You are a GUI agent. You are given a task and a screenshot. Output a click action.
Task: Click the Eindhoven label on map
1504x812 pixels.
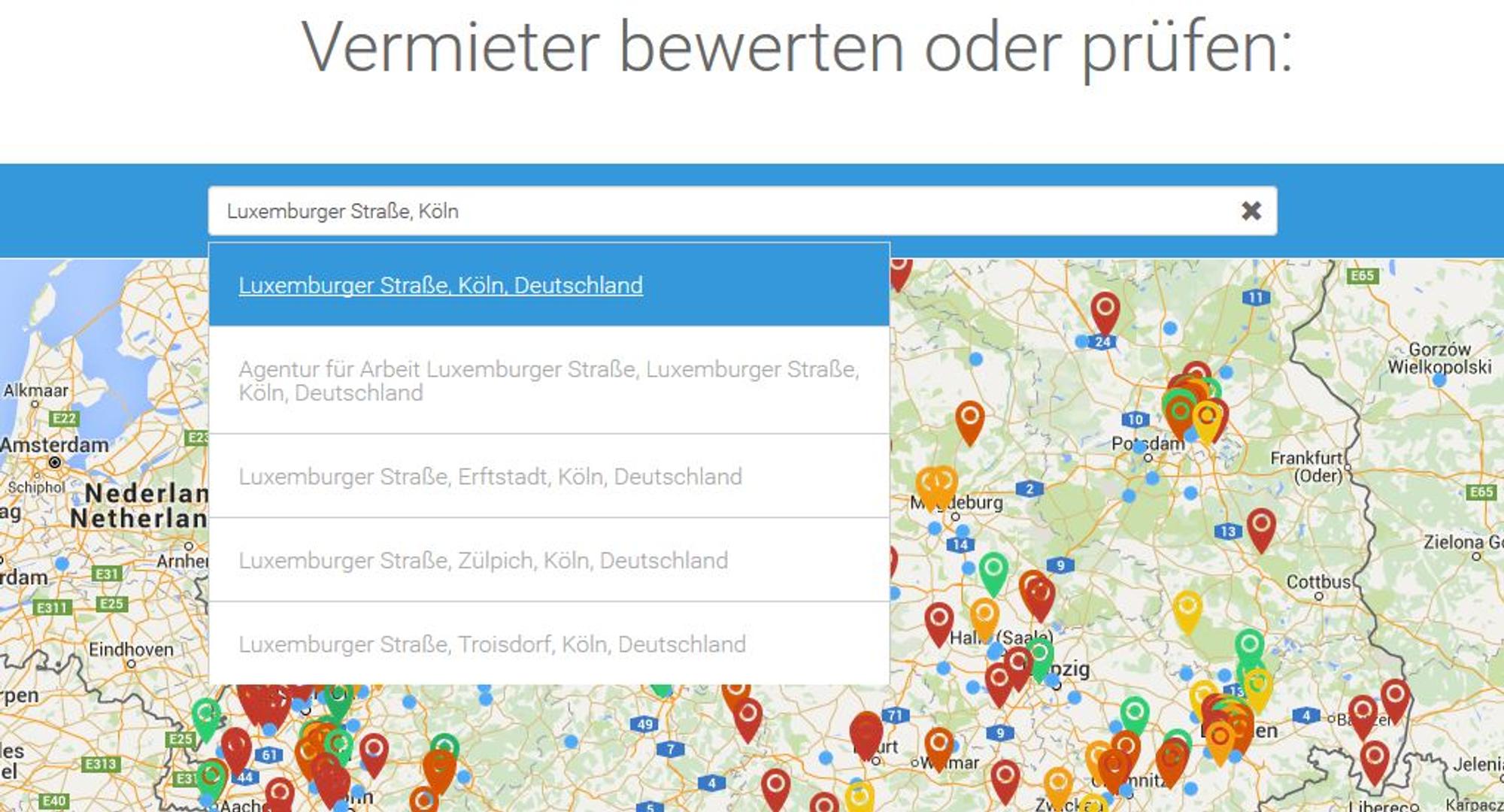click(131, 650)
